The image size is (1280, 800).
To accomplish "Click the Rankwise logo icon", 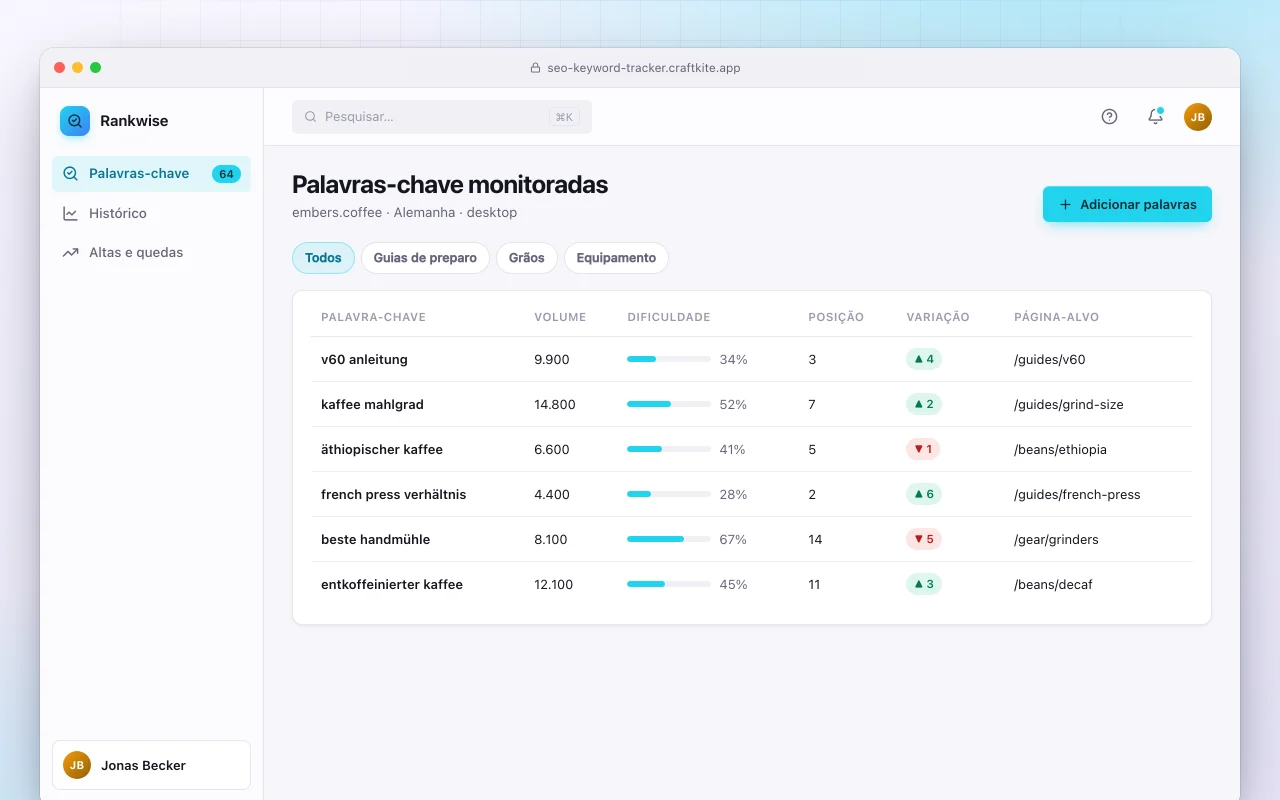I will coord(75,121).
